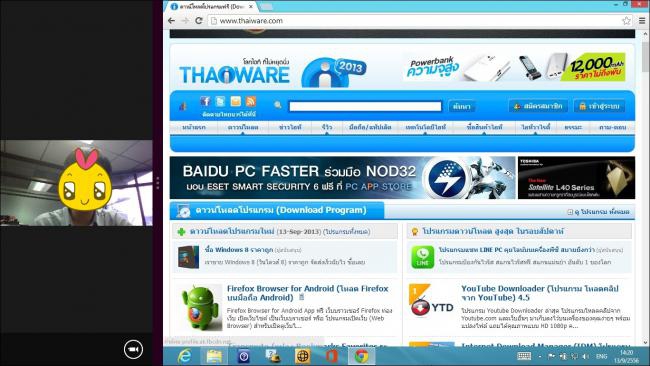Open the taskbar clock showing 14:20
650x366 pixels.
click(x=626, y=356)
